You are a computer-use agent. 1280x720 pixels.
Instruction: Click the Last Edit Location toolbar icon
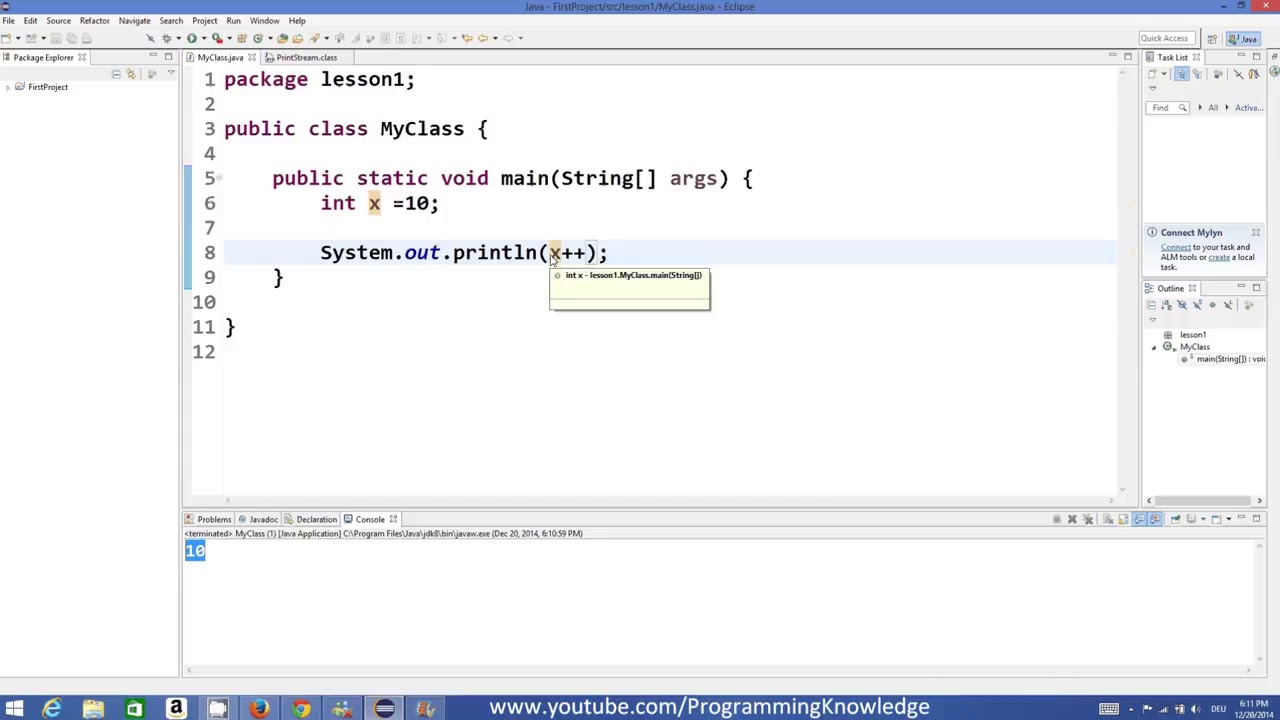pyautogui.click(x=467, y=38)
